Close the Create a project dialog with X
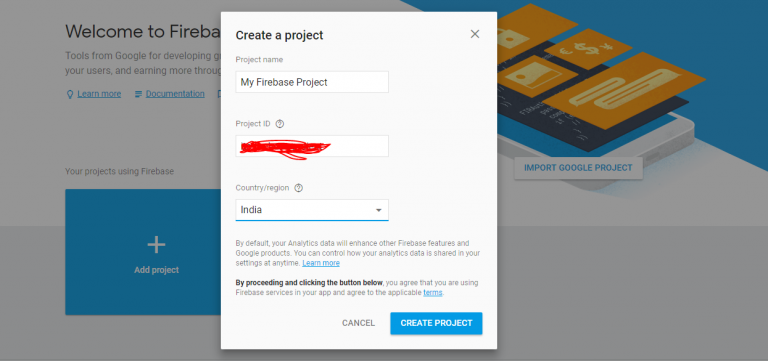This screenshot has width=768, height=361. click(475, 34)
